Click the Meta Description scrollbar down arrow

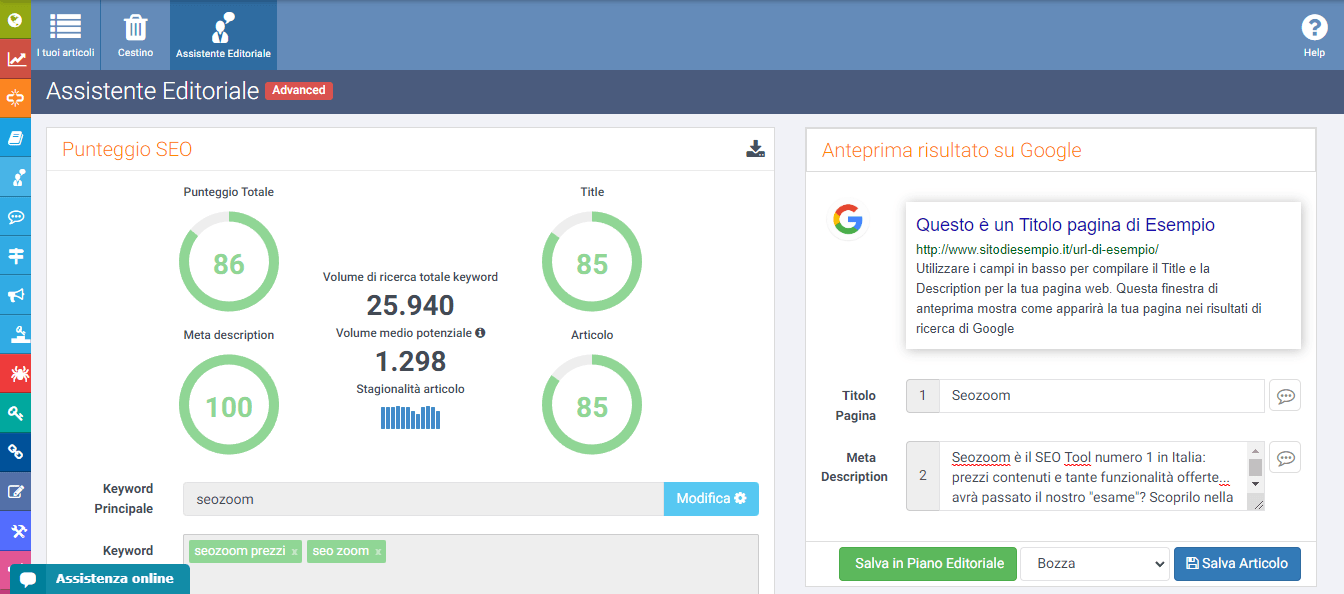(x=1255, y=484)
